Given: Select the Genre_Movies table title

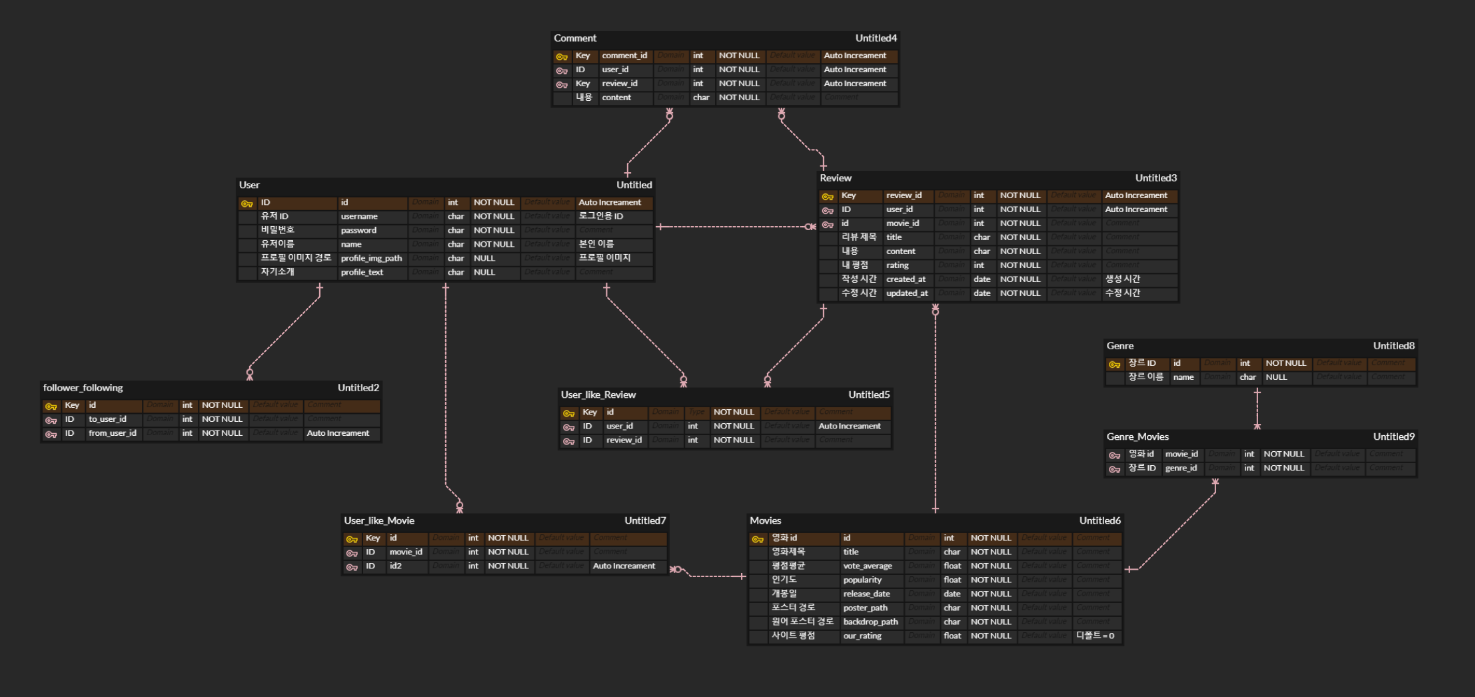Looking at the screenshot, I should coord(1138,437).
